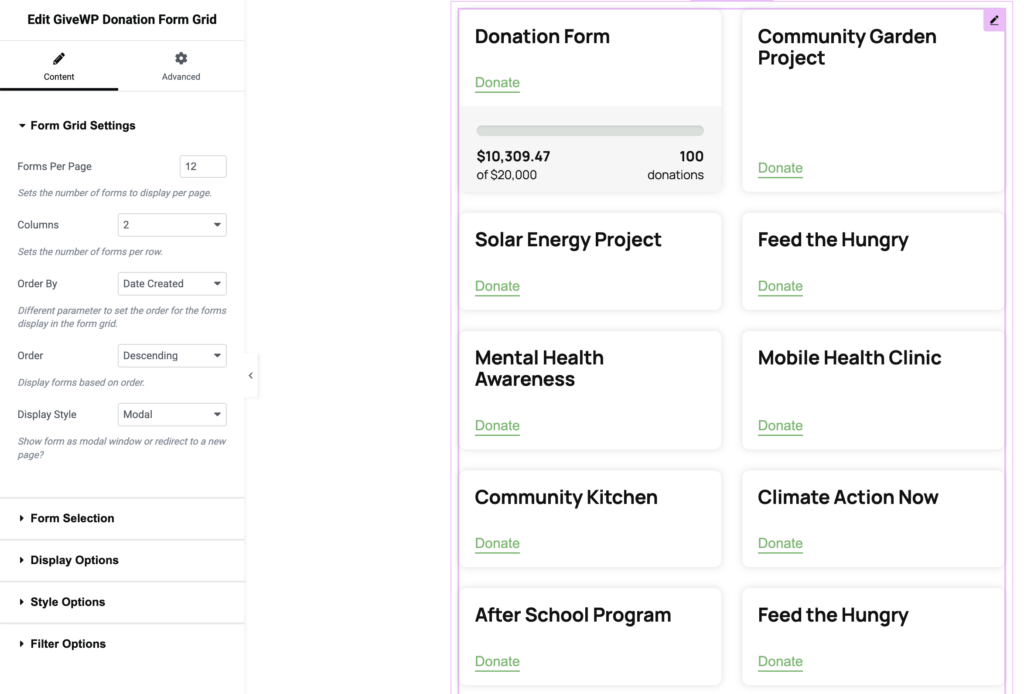Expand the Form Selection section
1024x694 pixels.
72,518
